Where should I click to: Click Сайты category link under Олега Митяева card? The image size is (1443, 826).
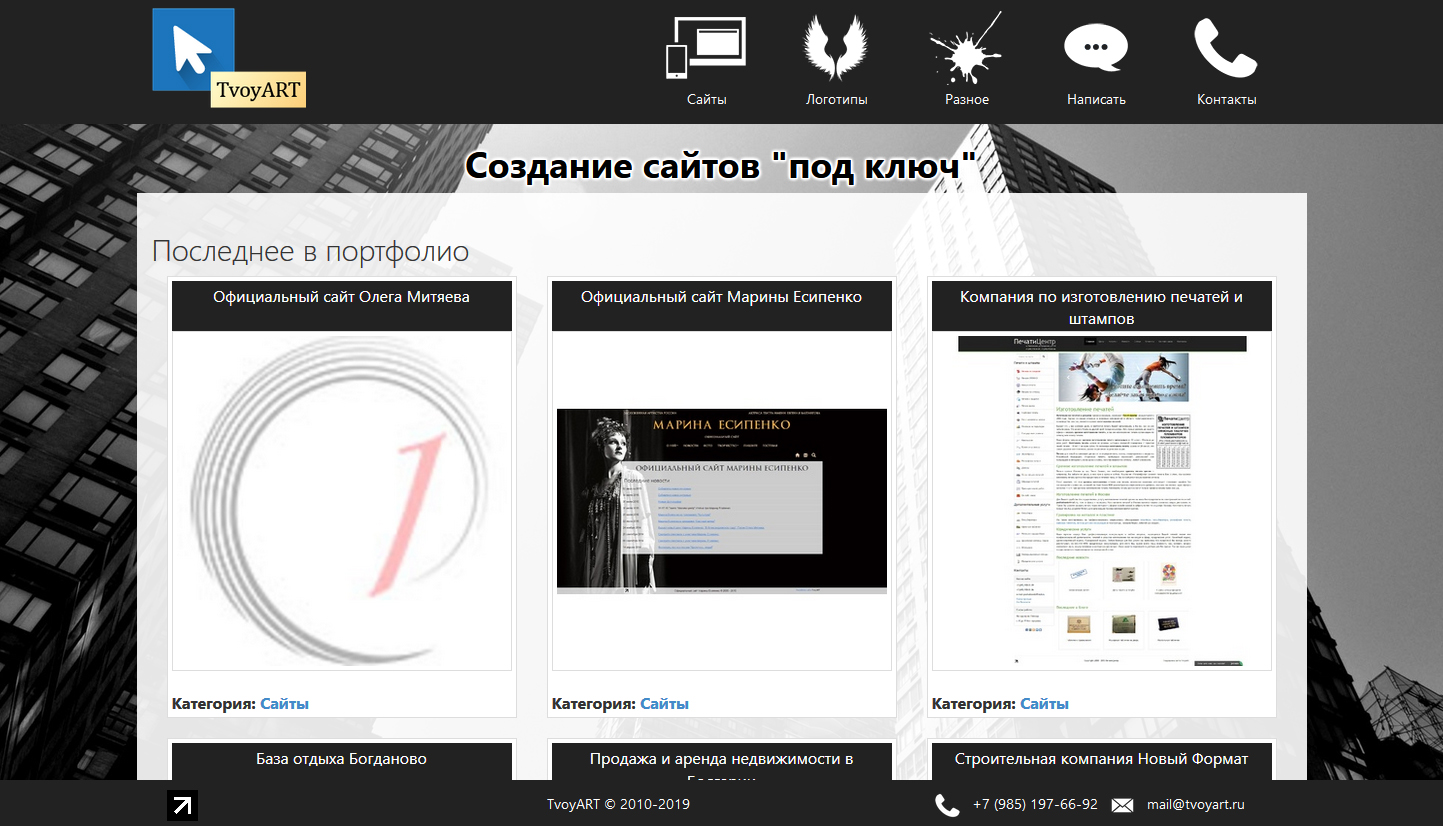click(x=284, y=704)
